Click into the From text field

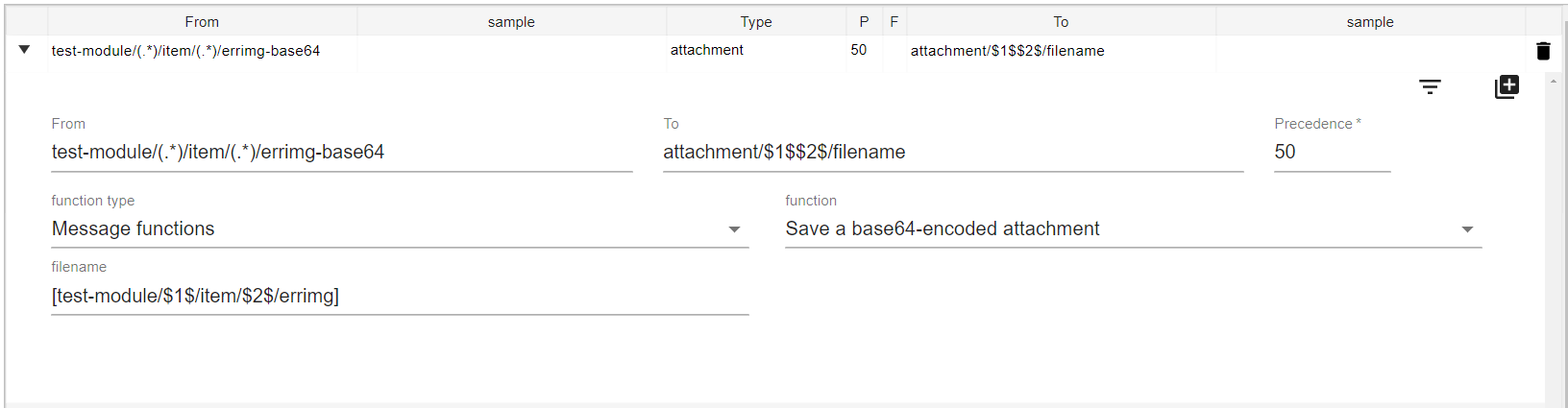(341, 152)
